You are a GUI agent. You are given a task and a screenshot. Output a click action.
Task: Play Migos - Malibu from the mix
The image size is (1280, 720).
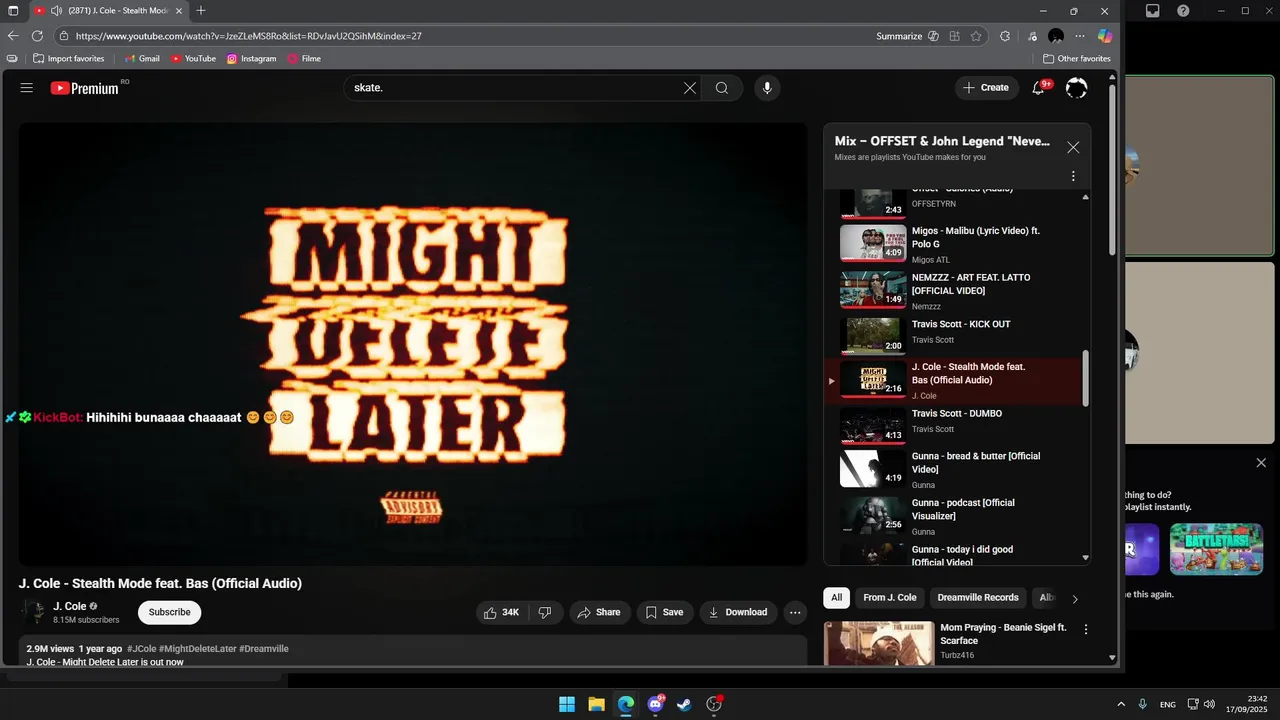click(958, 244)
